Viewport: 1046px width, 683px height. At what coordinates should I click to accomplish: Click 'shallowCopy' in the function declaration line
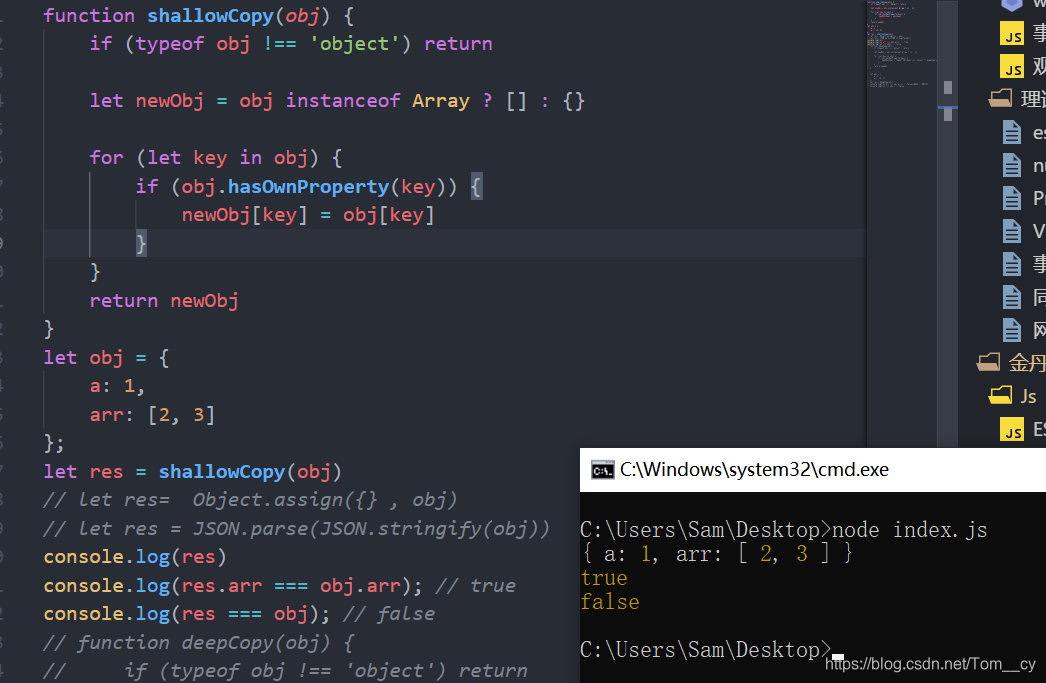coord(210,15)
